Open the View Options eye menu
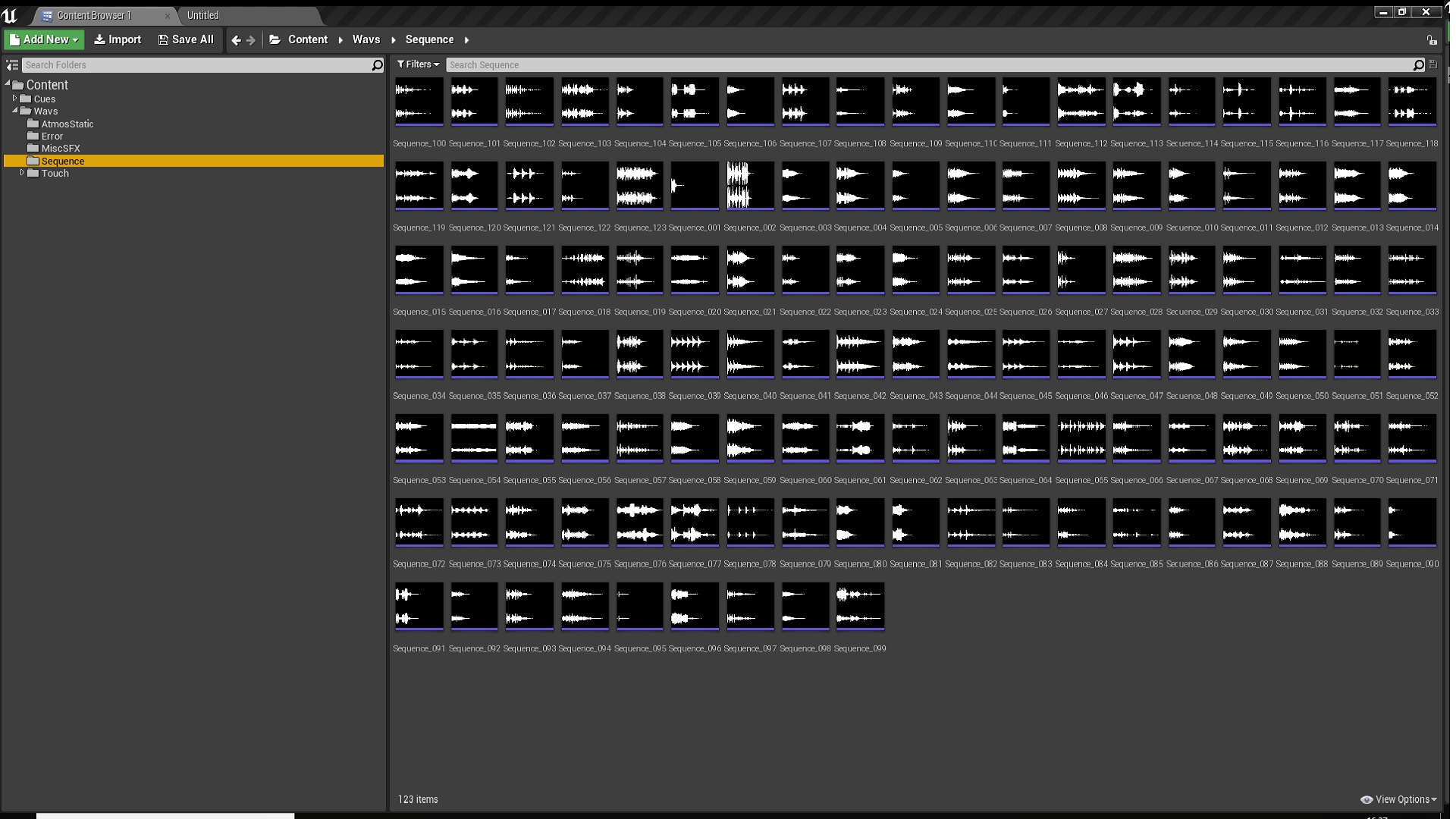 click(x=1398, y=799)
